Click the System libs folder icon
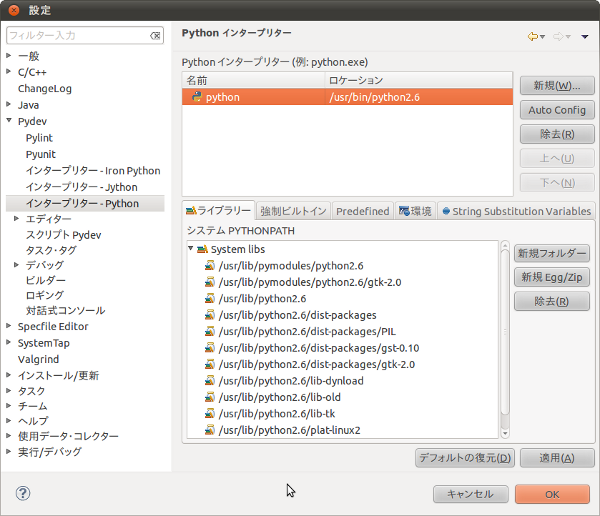The width and height of the screenshot is (600, 516). [x=202, y=249]
